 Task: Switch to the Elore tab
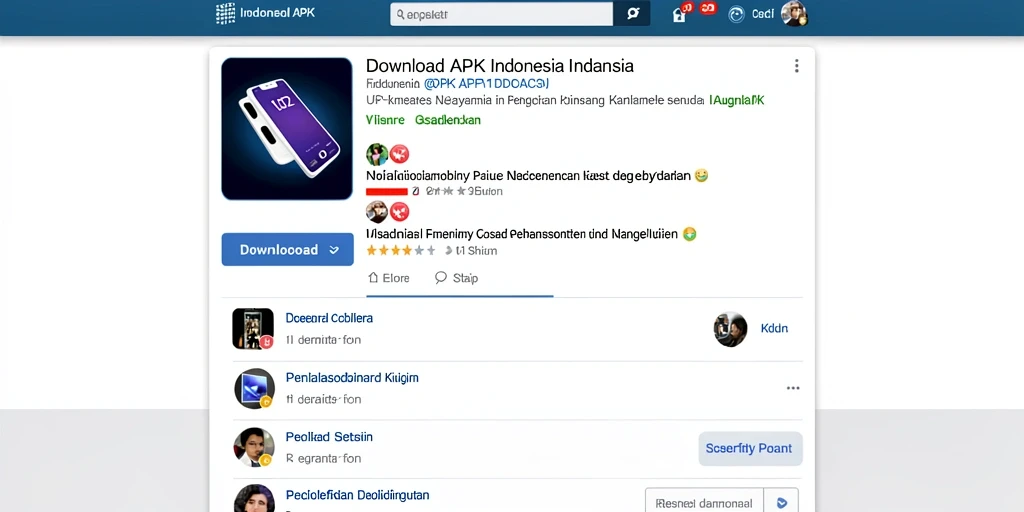(389, 278)
